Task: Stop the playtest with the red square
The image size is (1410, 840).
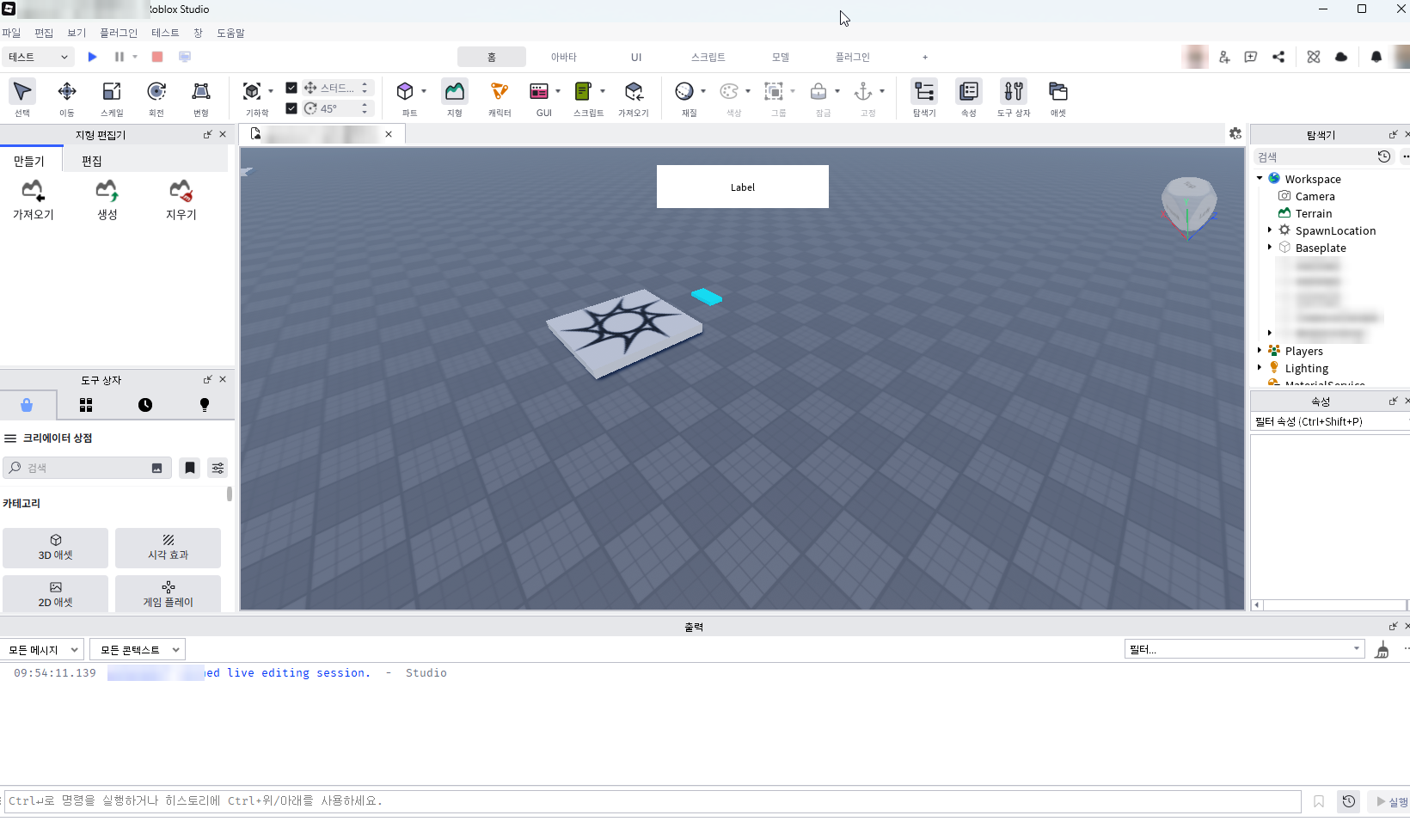Action: coord(157,57)
